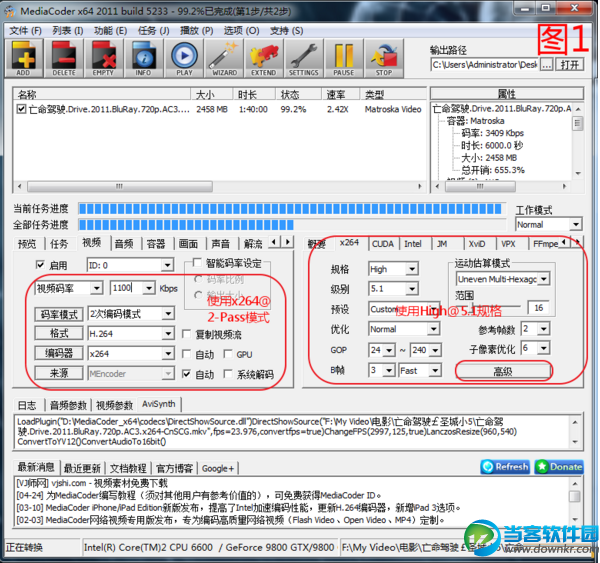Click the AviSynth script text area

pyautogui.click(x=294, y=432)
